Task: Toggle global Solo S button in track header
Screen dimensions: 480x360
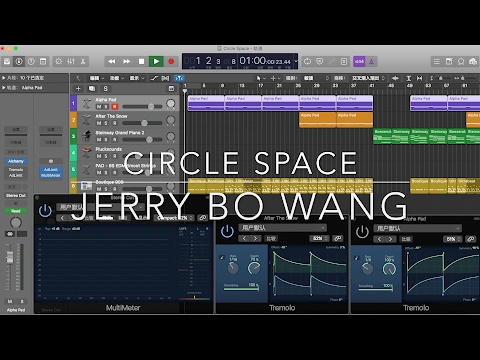Action: pos(106,88)
